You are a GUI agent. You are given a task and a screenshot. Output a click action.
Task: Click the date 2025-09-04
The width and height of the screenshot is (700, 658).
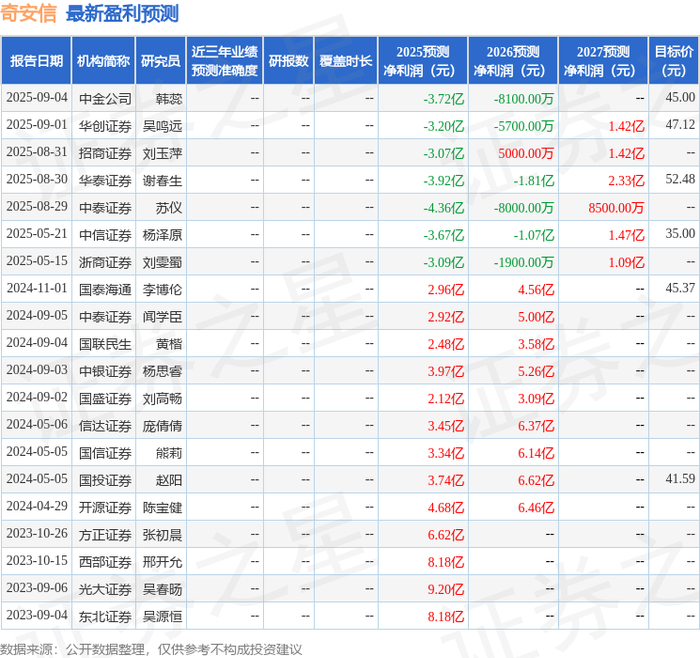click(37, 98)
